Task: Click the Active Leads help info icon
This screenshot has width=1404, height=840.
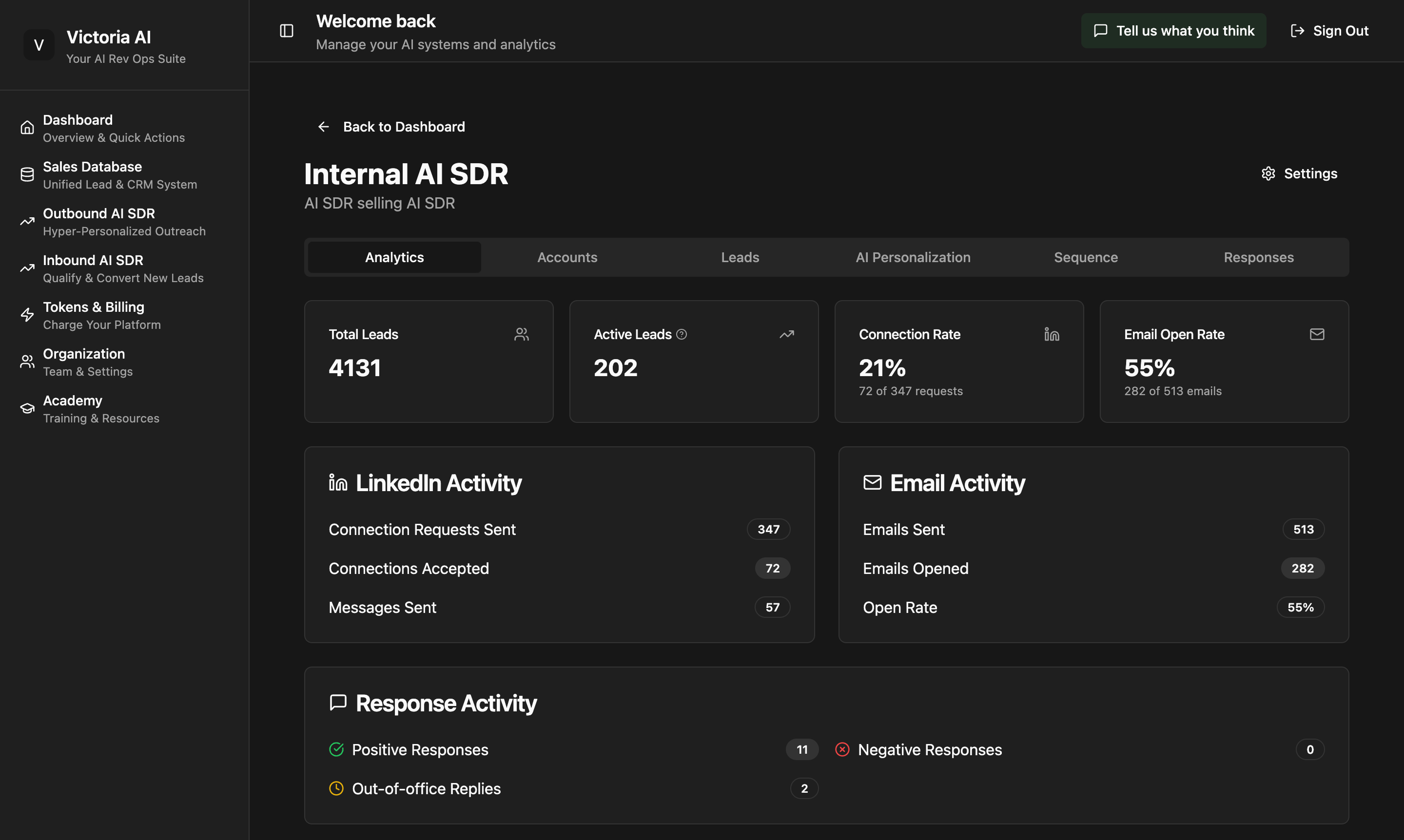Action: pyautogui.click(x=682, y=334)
